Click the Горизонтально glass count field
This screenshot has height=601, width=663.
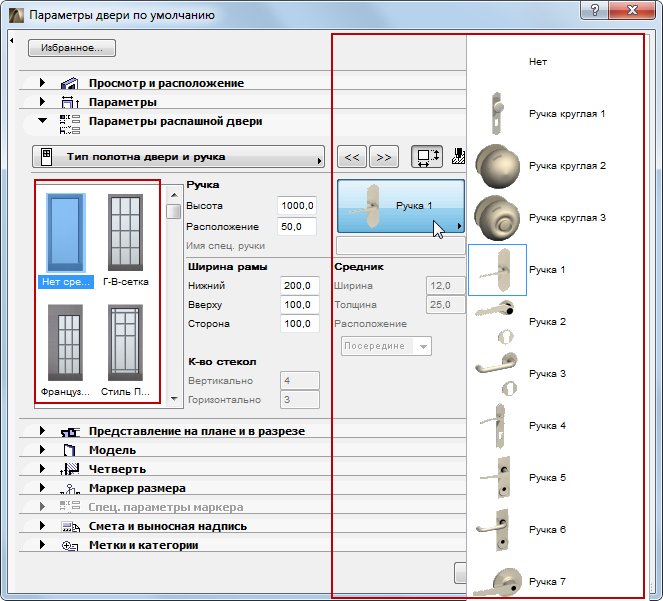(x=299, y=400)
